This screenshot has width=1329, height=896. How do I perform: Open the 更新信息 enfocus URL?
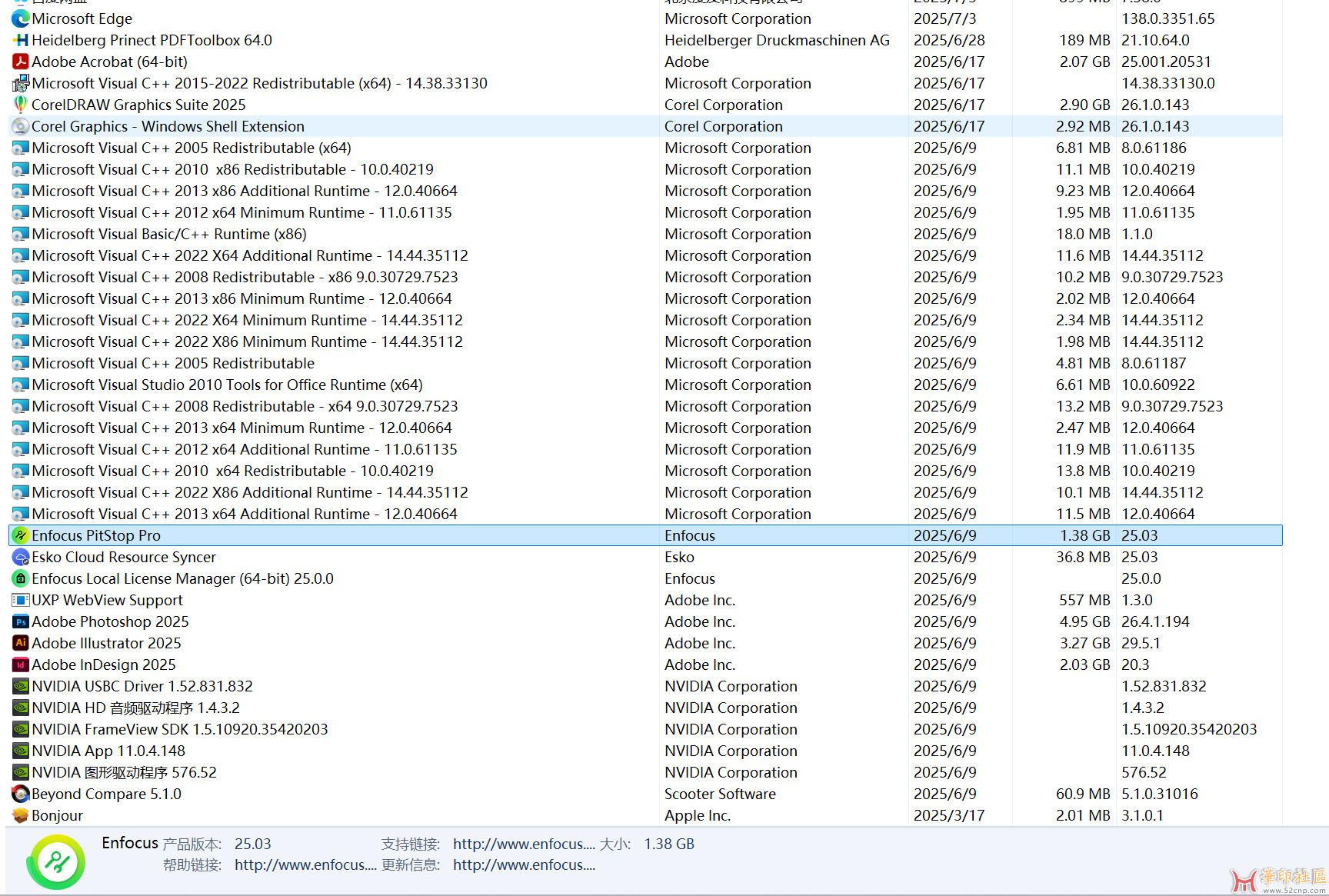click(x=524, y=865)
